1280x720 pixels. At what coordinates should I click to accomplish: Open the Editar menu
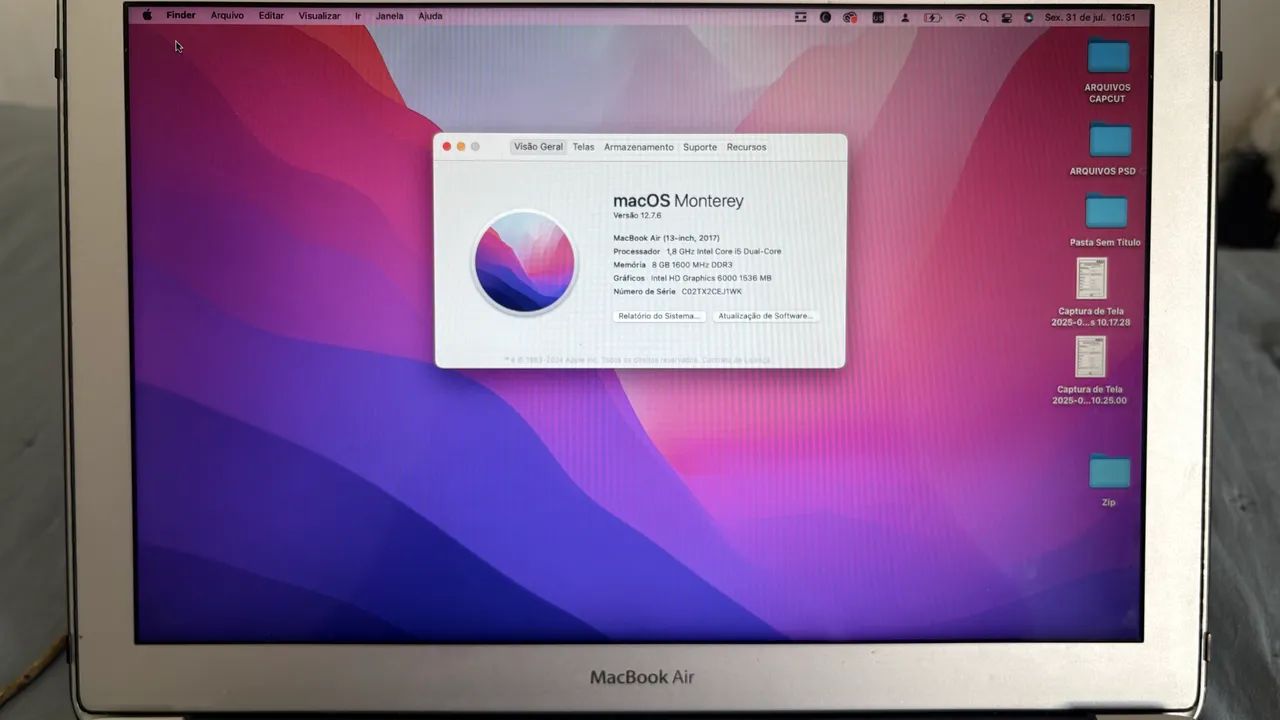(x=271, y=16)
